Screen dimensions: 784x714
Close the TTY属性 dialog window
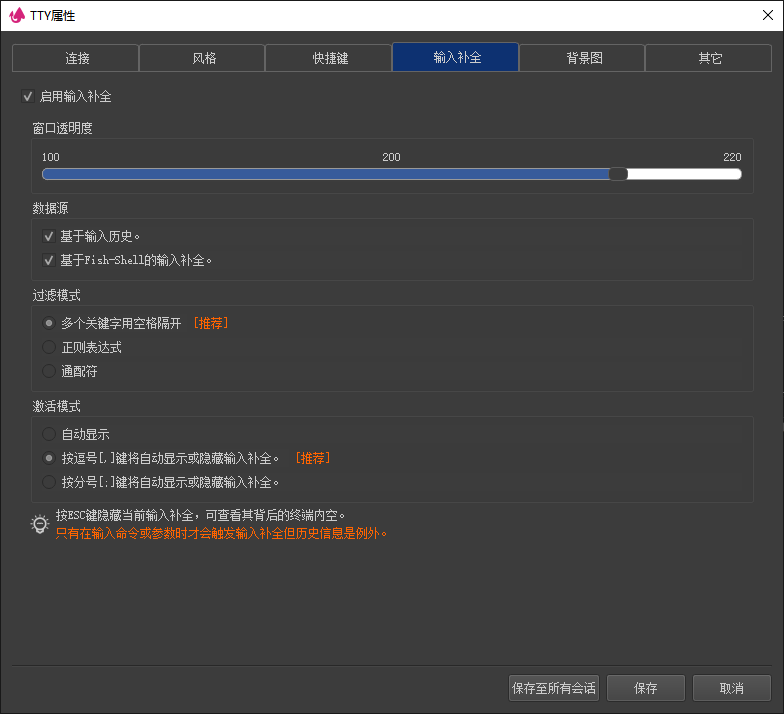766,15
